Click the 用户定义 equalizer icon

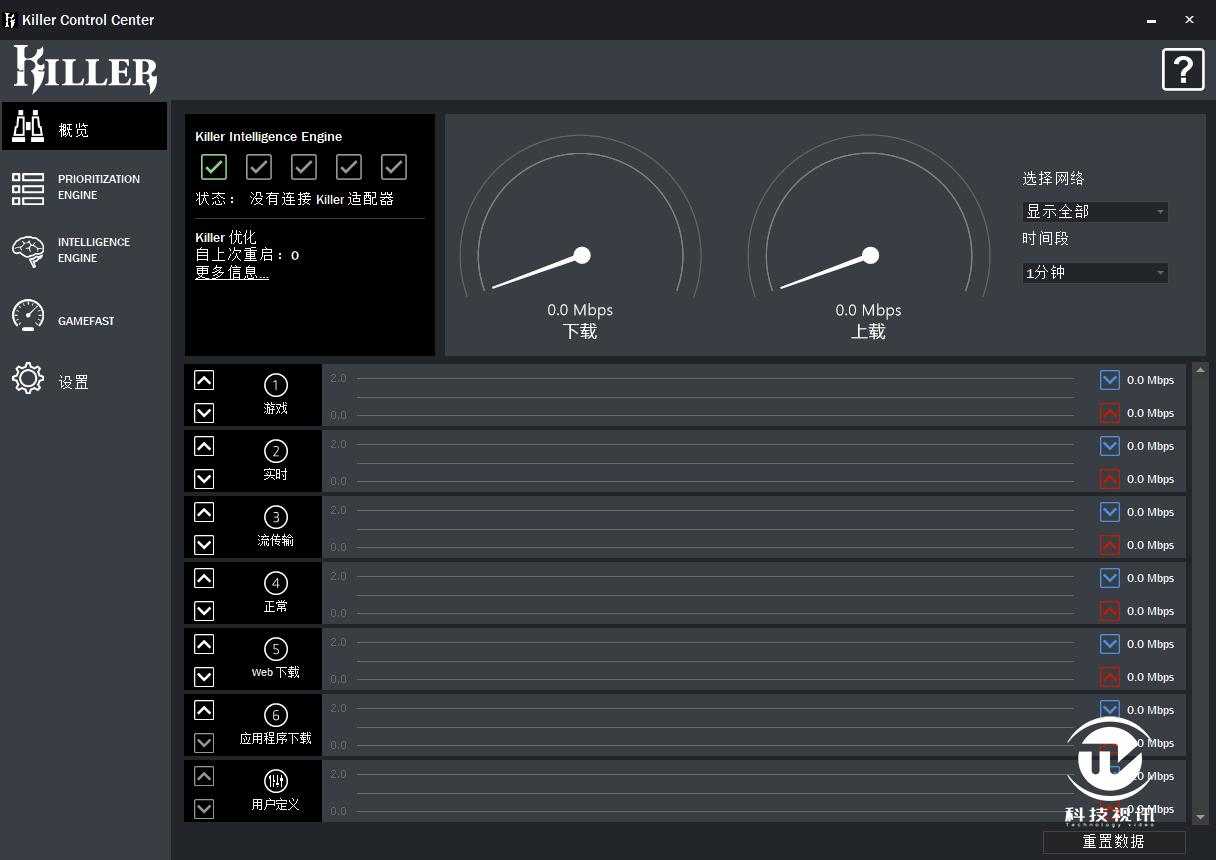275,781
